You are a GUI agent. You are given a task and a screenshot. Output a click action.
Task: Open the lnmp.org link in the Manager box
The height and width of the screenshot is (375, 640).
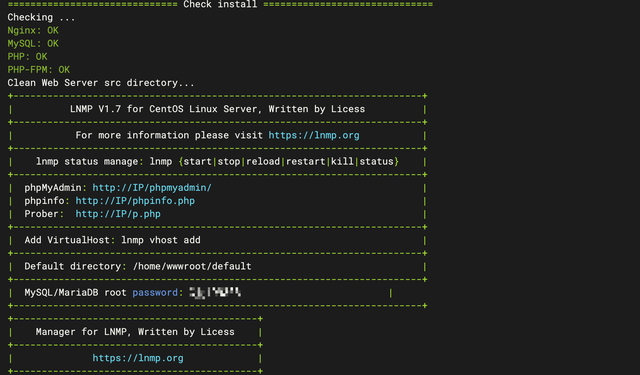(x=138, y=358)
